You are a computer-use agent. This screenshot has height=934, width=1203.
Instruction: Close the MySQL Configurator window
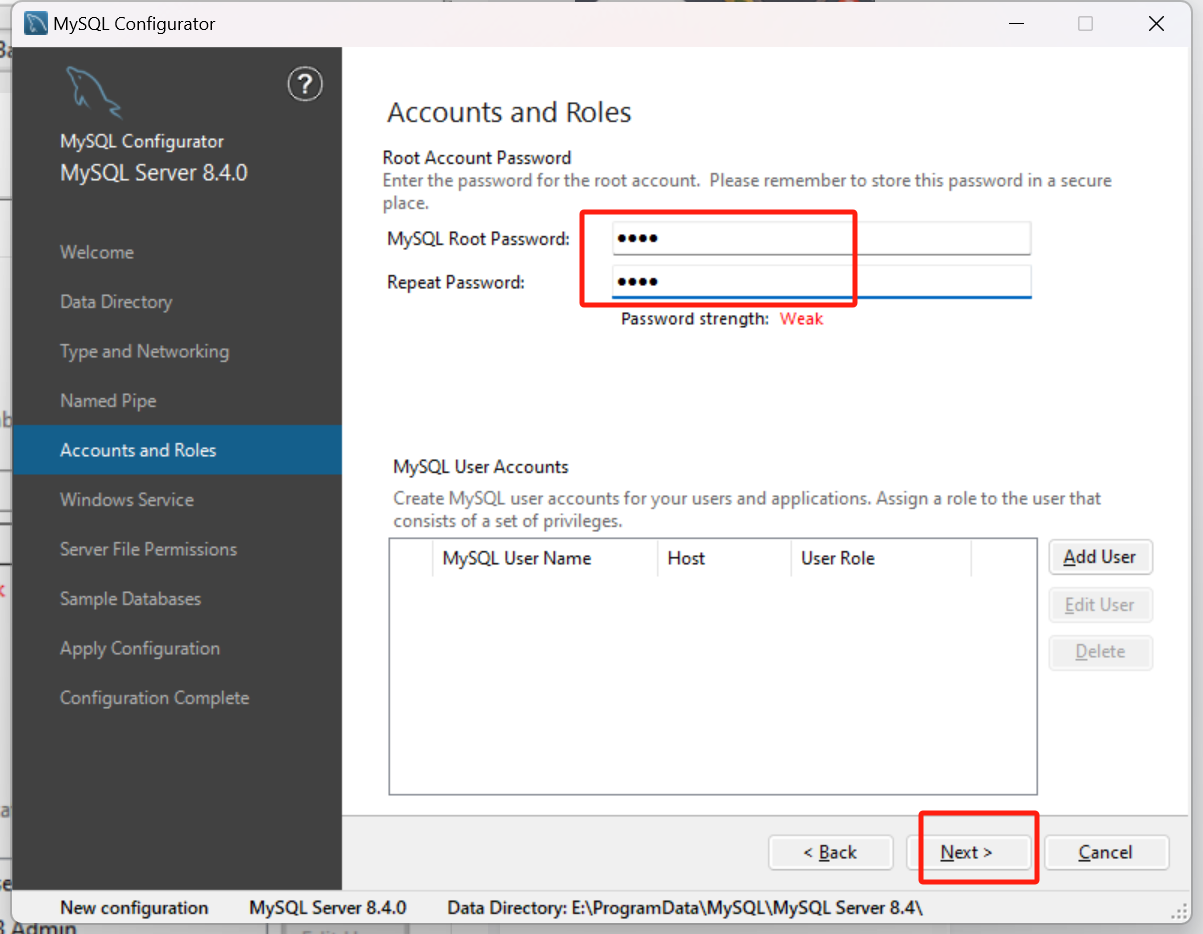(1156, 24)
